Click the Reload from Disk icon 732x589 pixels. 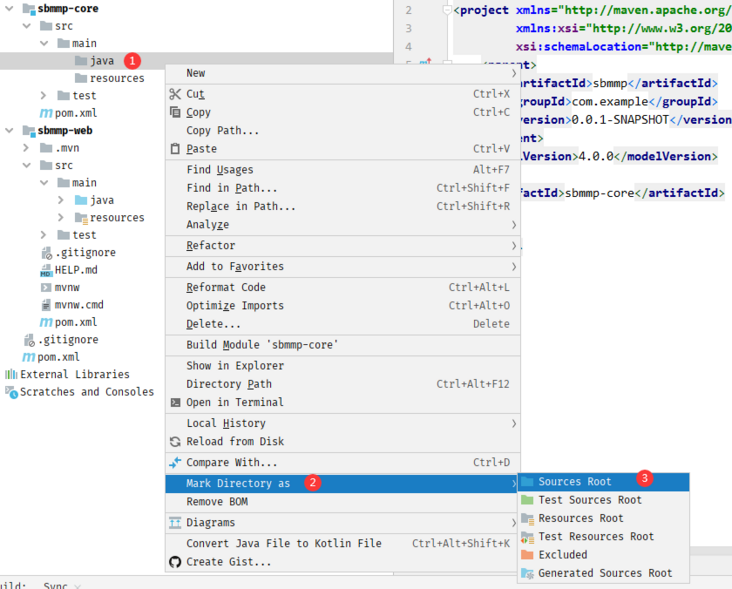(x=175, y=442)
